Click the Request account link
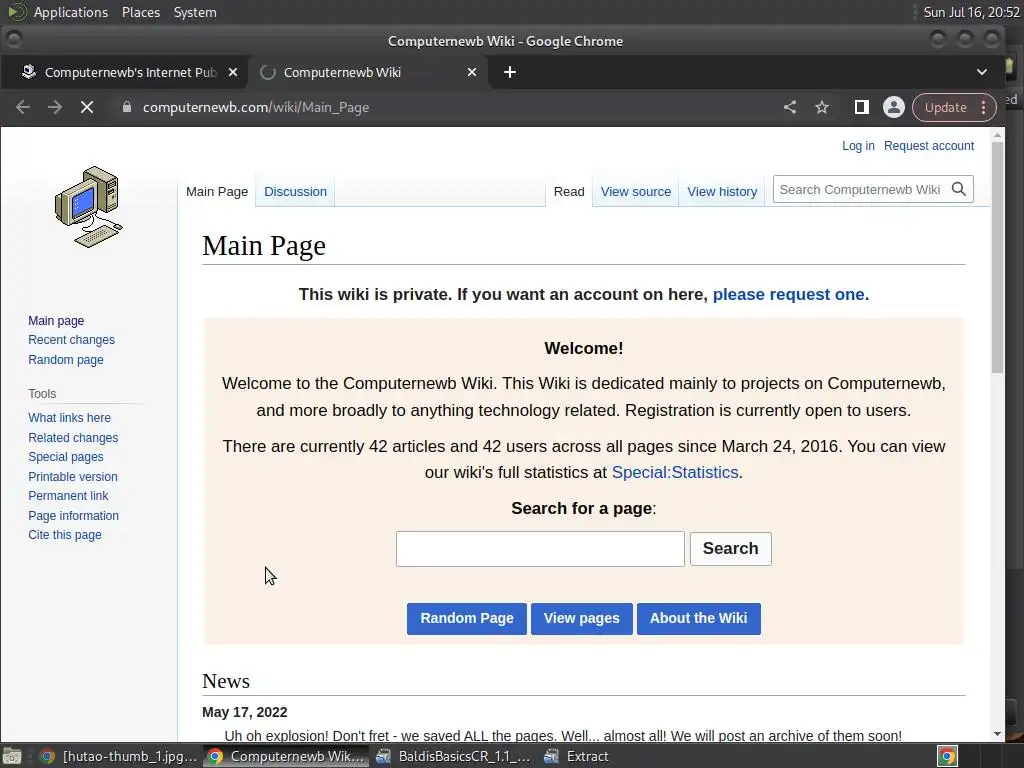Image resolution: width=1024 pixels, height=768 pixels. (929, 146)
